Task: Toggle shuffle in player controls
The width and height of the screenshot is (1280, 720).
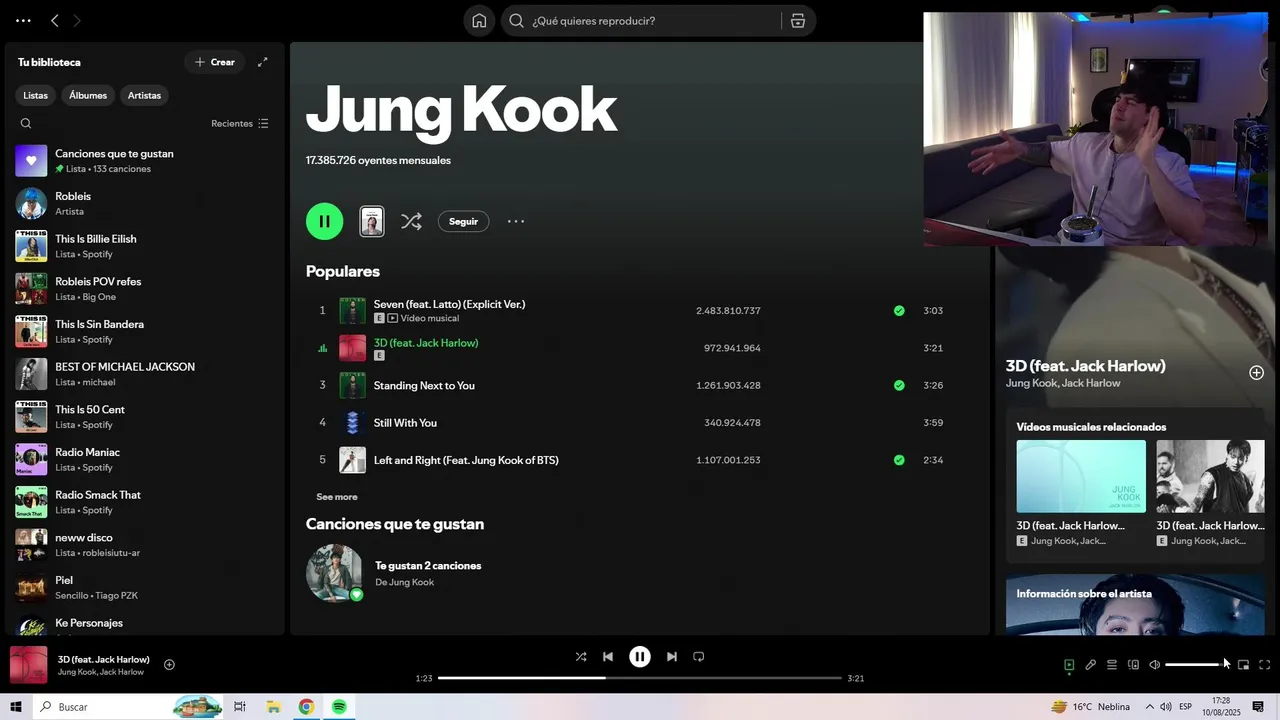Action: [x=581, y=657]
